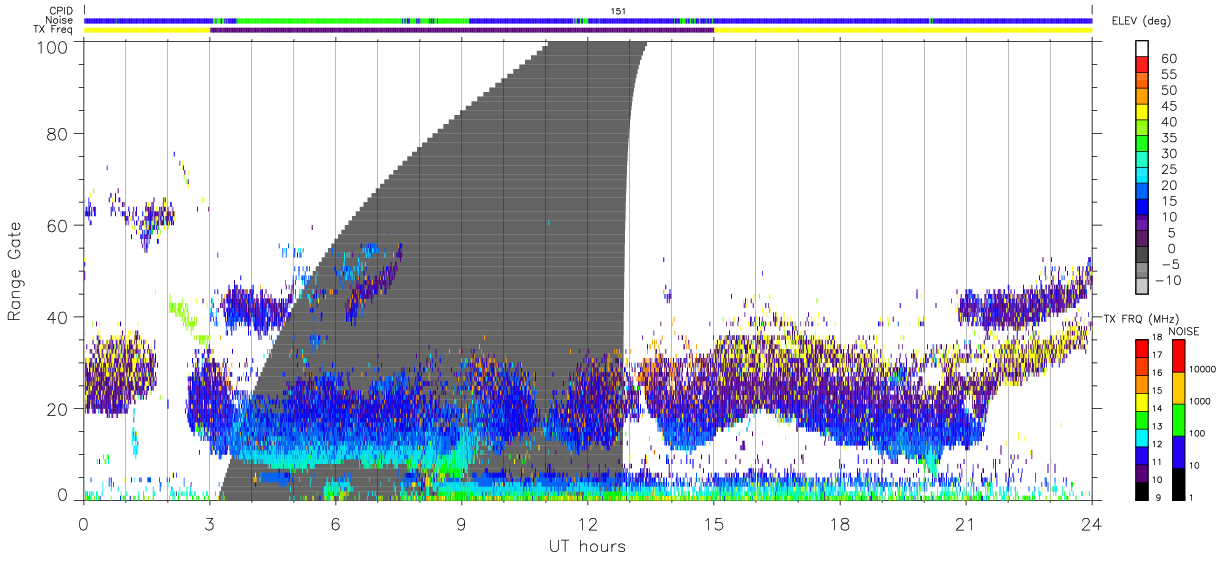The image size is (1228, 567).
Task: Select the yellow ELEV swatch between 40 and 45
Action: coord(1142,113)
